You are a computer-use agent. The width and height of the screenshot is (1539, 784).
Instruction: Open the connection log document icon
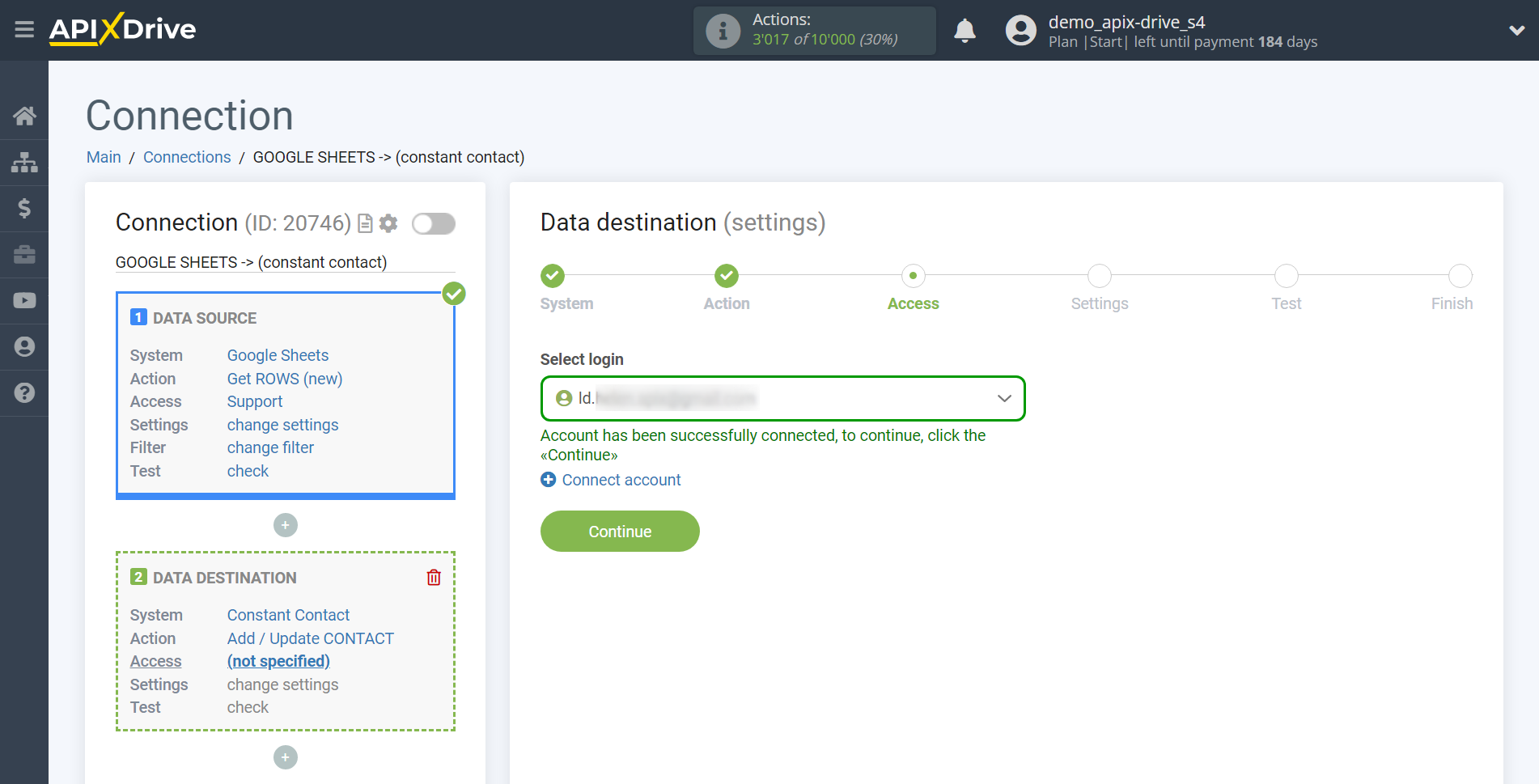[365, 223]
